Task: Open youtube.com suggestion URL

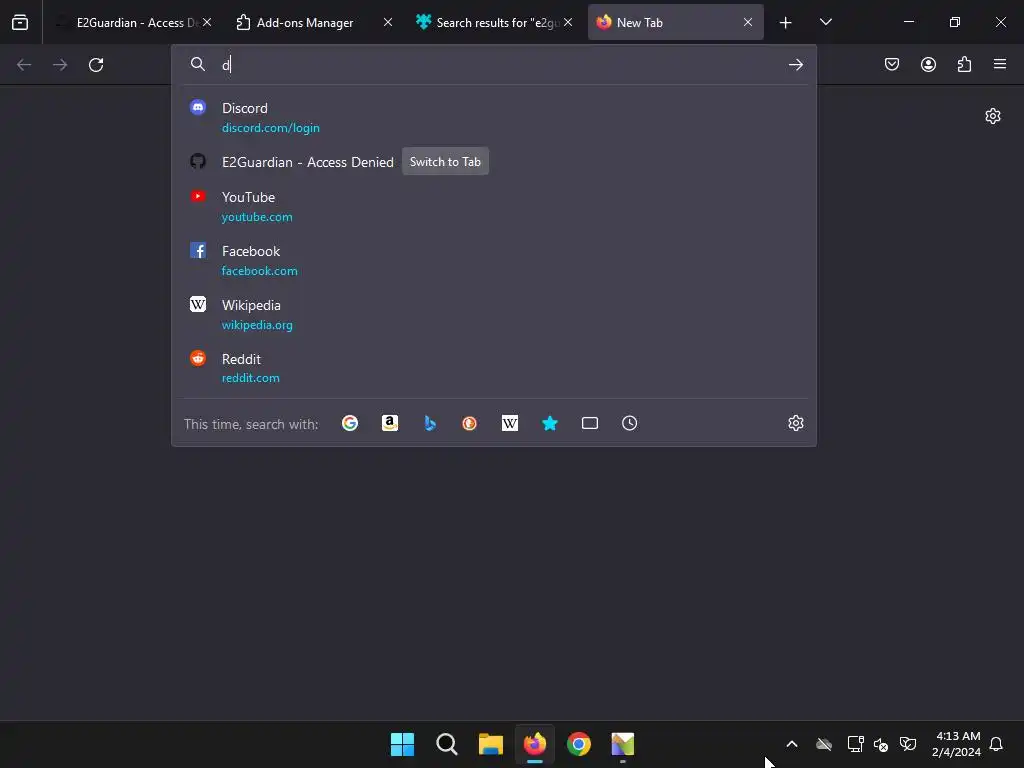Action: pos(257,217)
